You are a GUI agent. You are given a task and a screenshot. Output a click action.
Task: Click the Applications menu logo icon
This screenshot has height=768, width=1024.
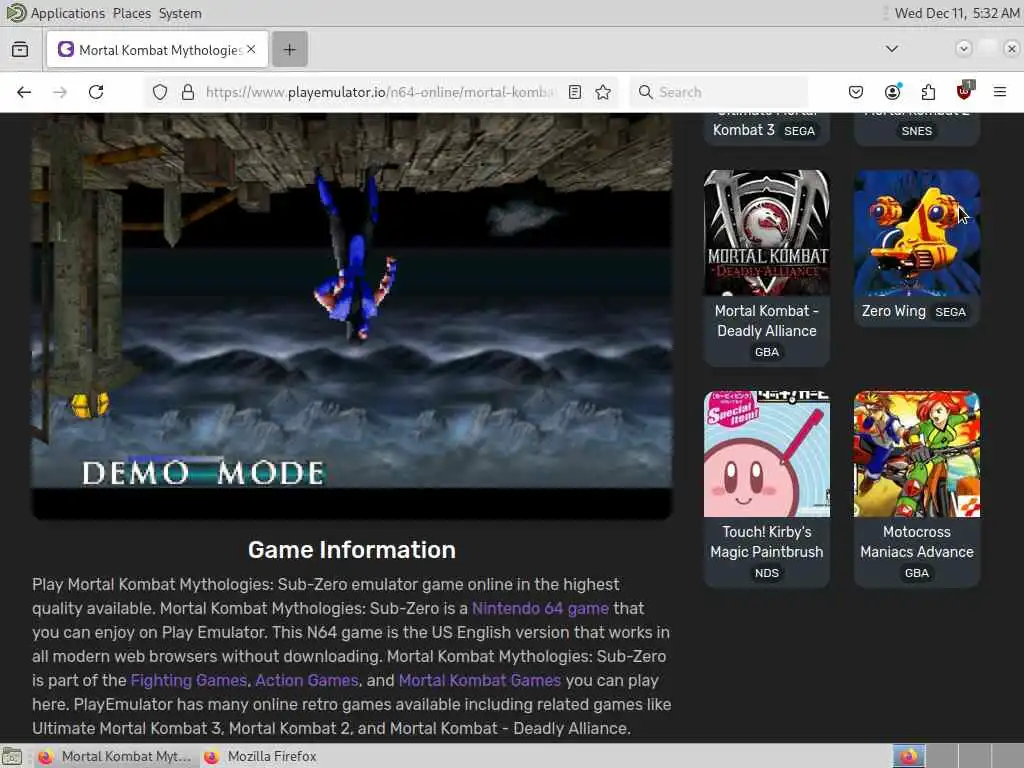(16, 13)
